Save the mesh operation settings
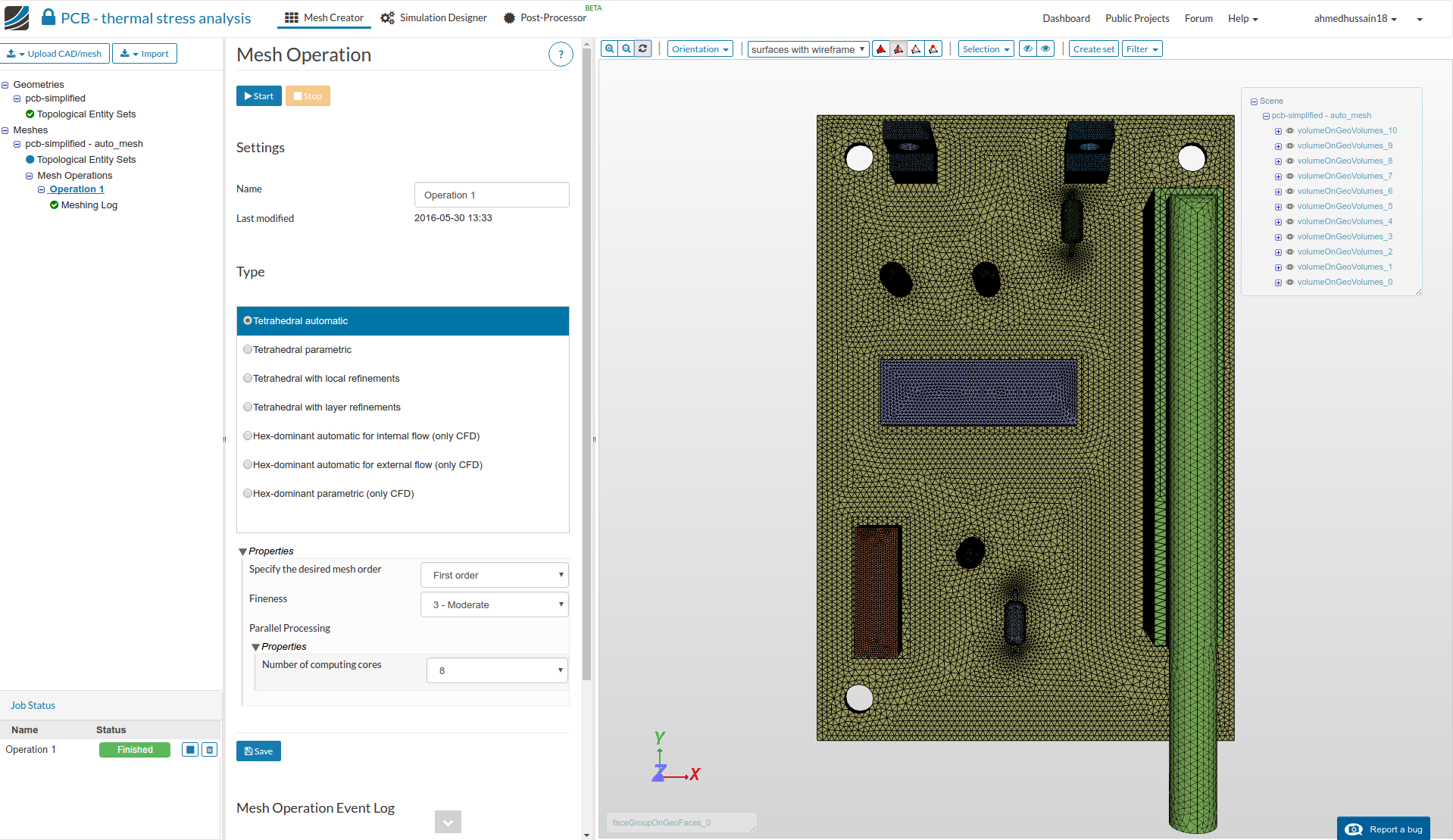This screenshot has height=840, width=1453. [258, 751]
